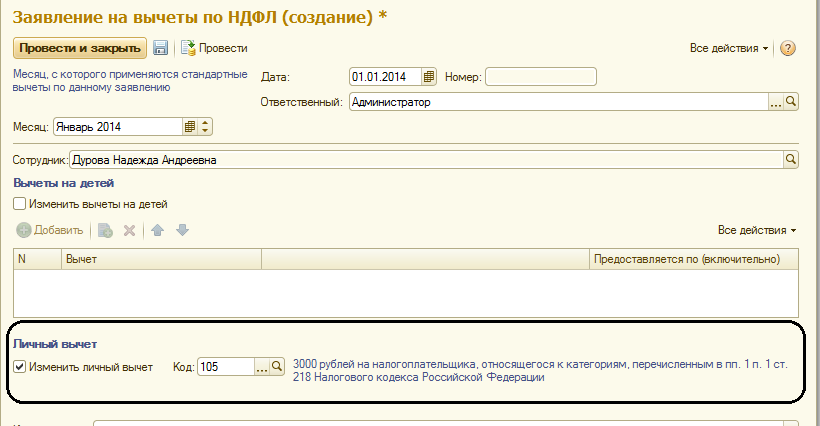This screenshot has width=820, height=426.
Task: Click the move up arrow icon
Action: click(x=157, y=230)
